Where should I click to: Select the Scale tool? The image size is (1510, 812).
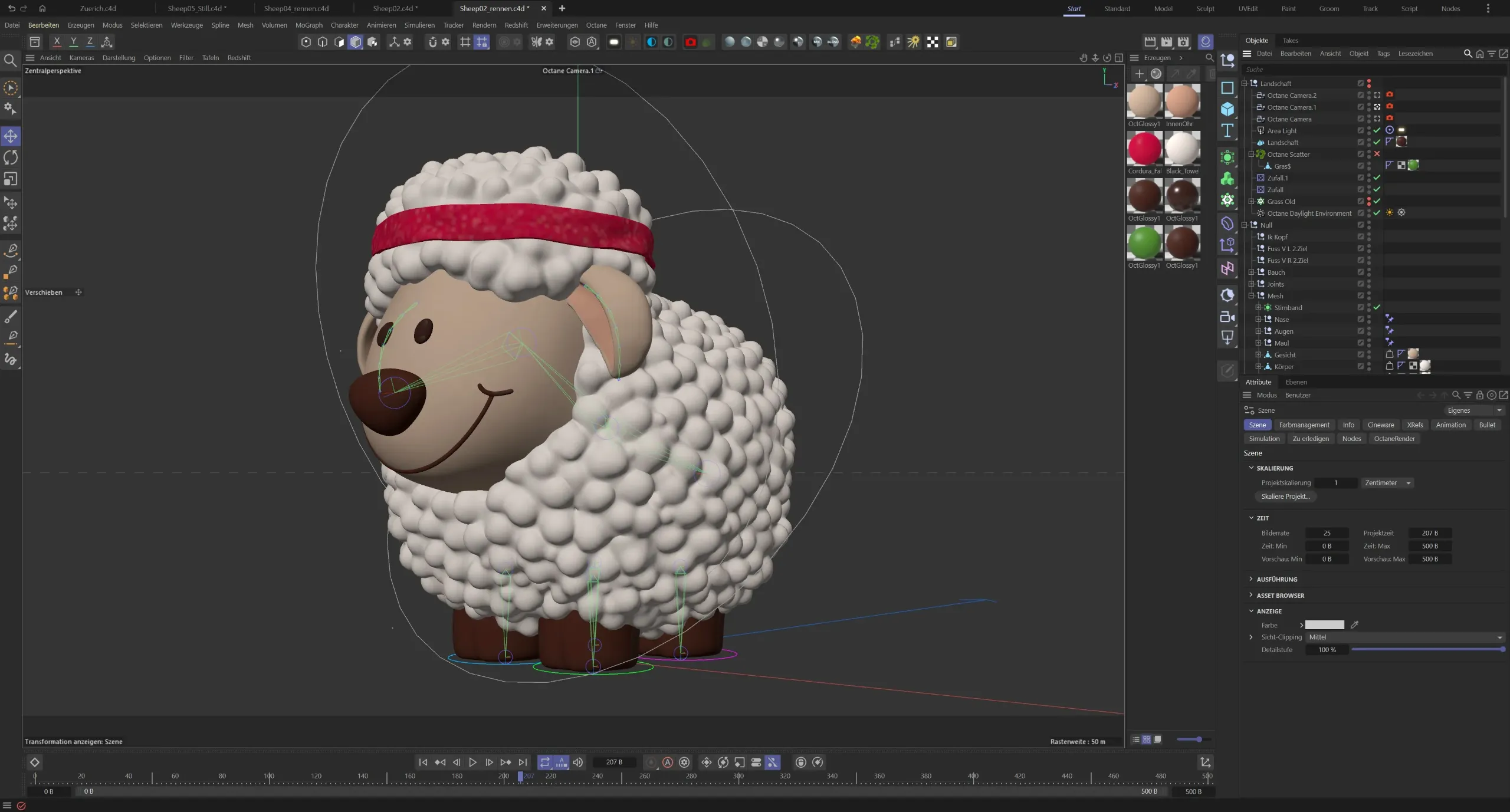[11, 179]
